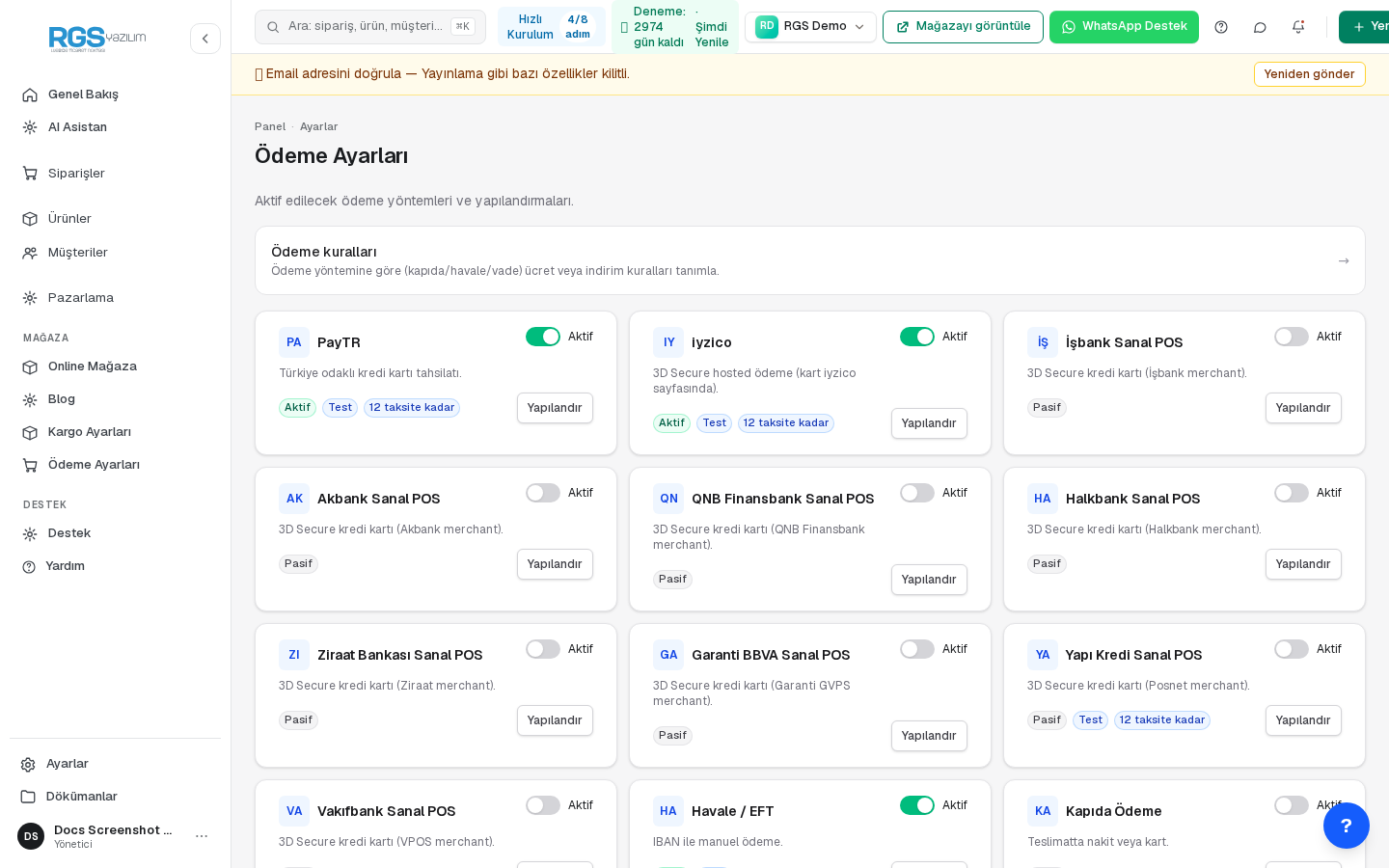This screenshot has width=1389, height=868.
Task: Click the İŞ badge for İşbank Sanal POS
Action: pyautogui.click(x=1043, y=342)
